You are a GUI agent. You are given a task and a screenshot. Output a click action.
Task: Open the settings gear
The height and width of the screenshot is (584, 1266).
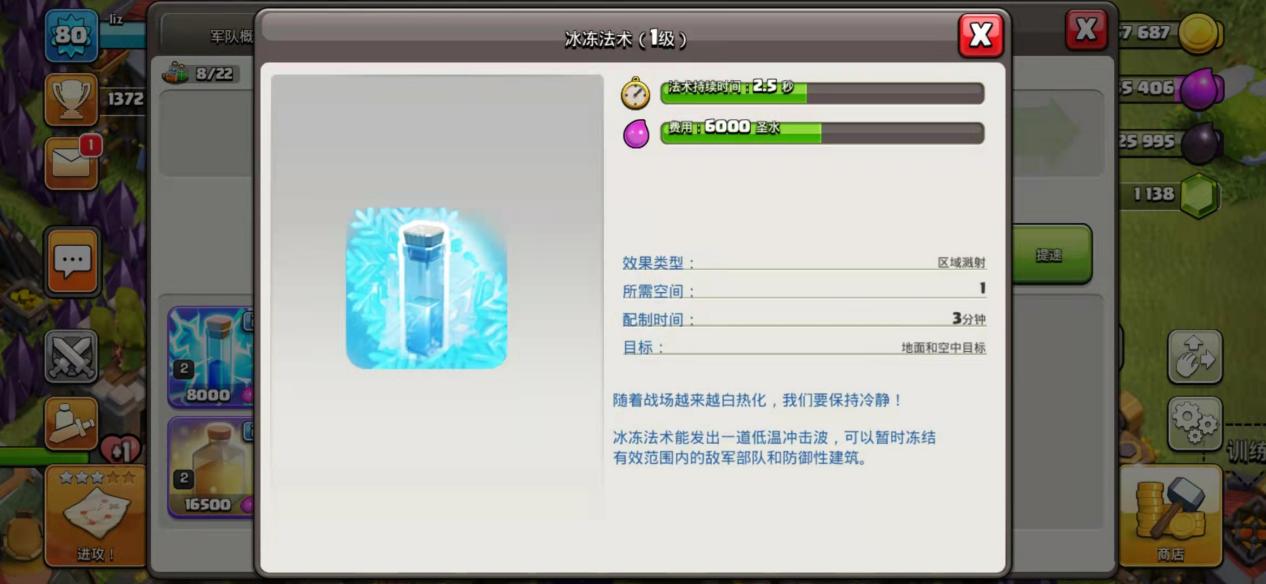1195,423
